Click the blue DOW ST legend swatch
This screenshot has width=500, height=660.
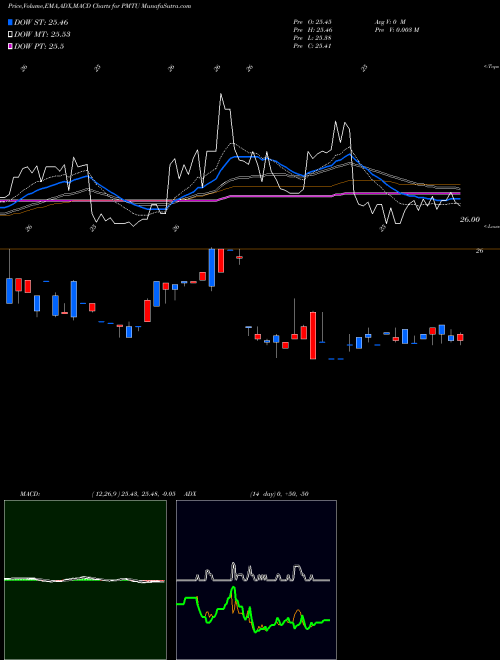coord(10,22)
